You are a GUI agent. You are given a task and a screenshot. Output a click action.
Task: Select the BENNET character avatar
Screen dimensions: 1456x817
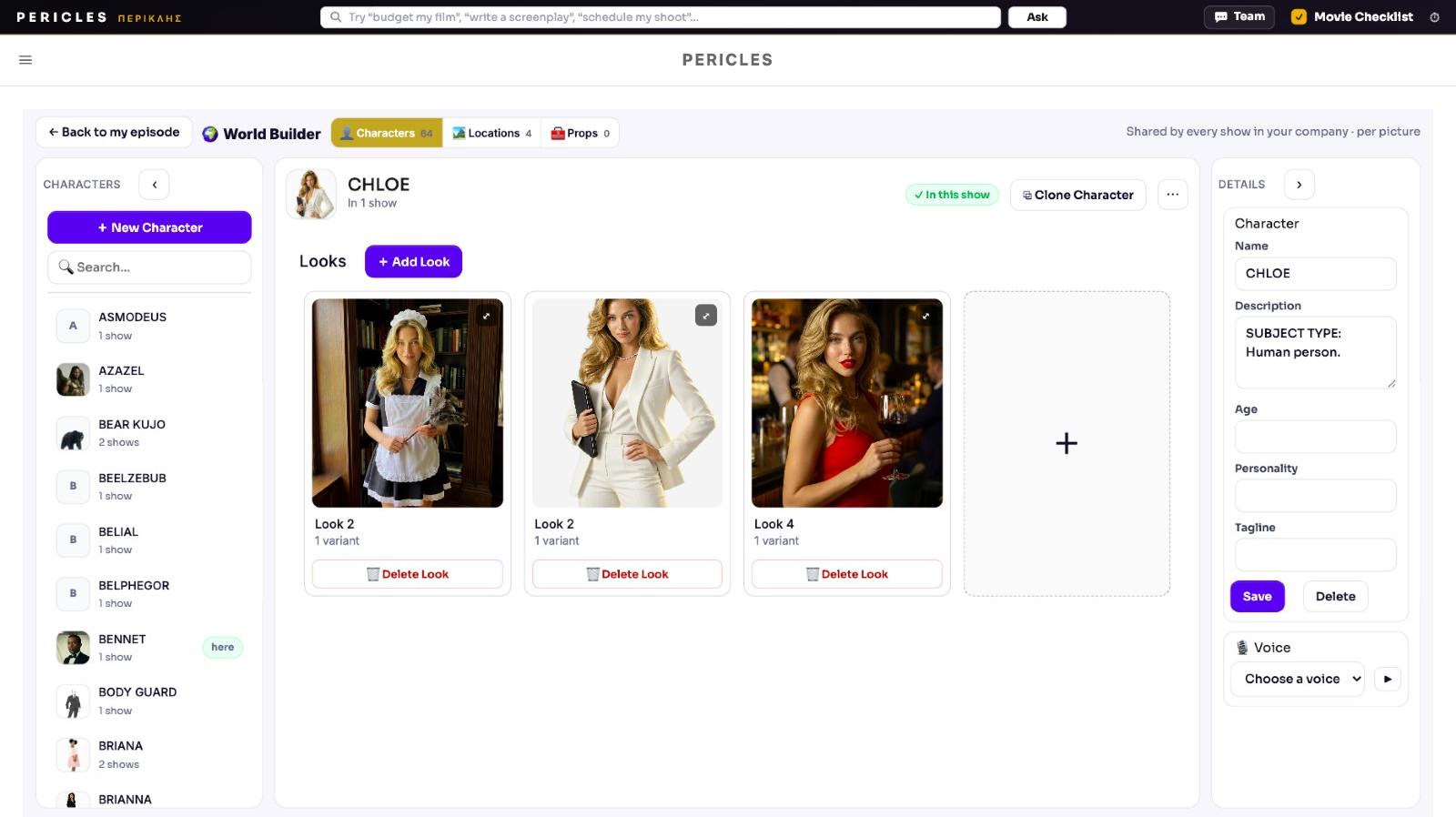73,648
